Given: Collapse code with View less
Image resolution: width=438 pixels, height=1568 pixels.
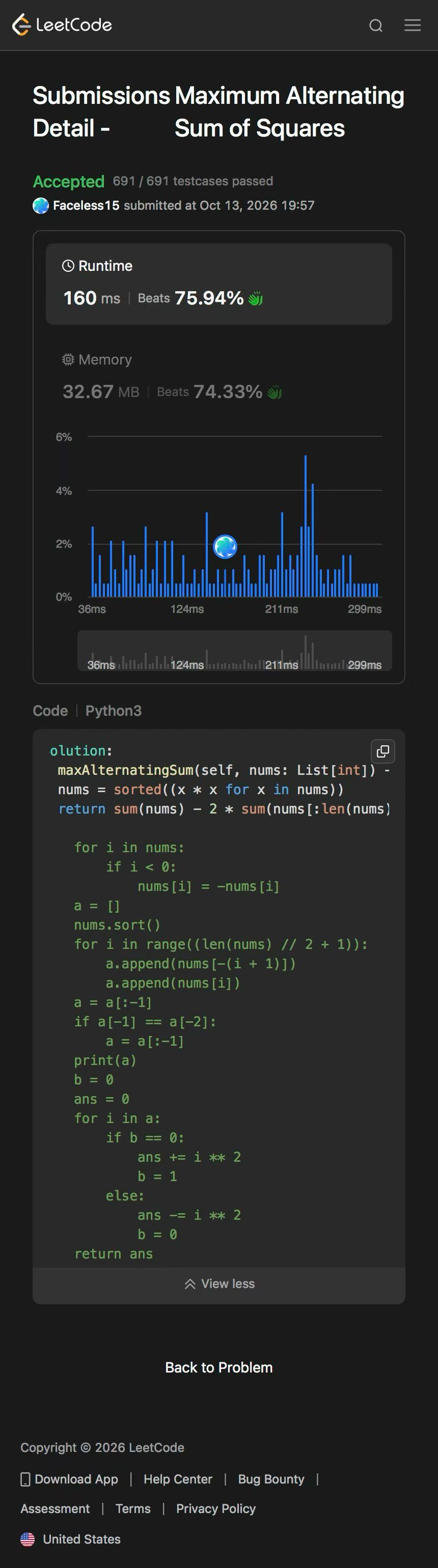Looking at the screenshot, I should [x=218, y=1284].
